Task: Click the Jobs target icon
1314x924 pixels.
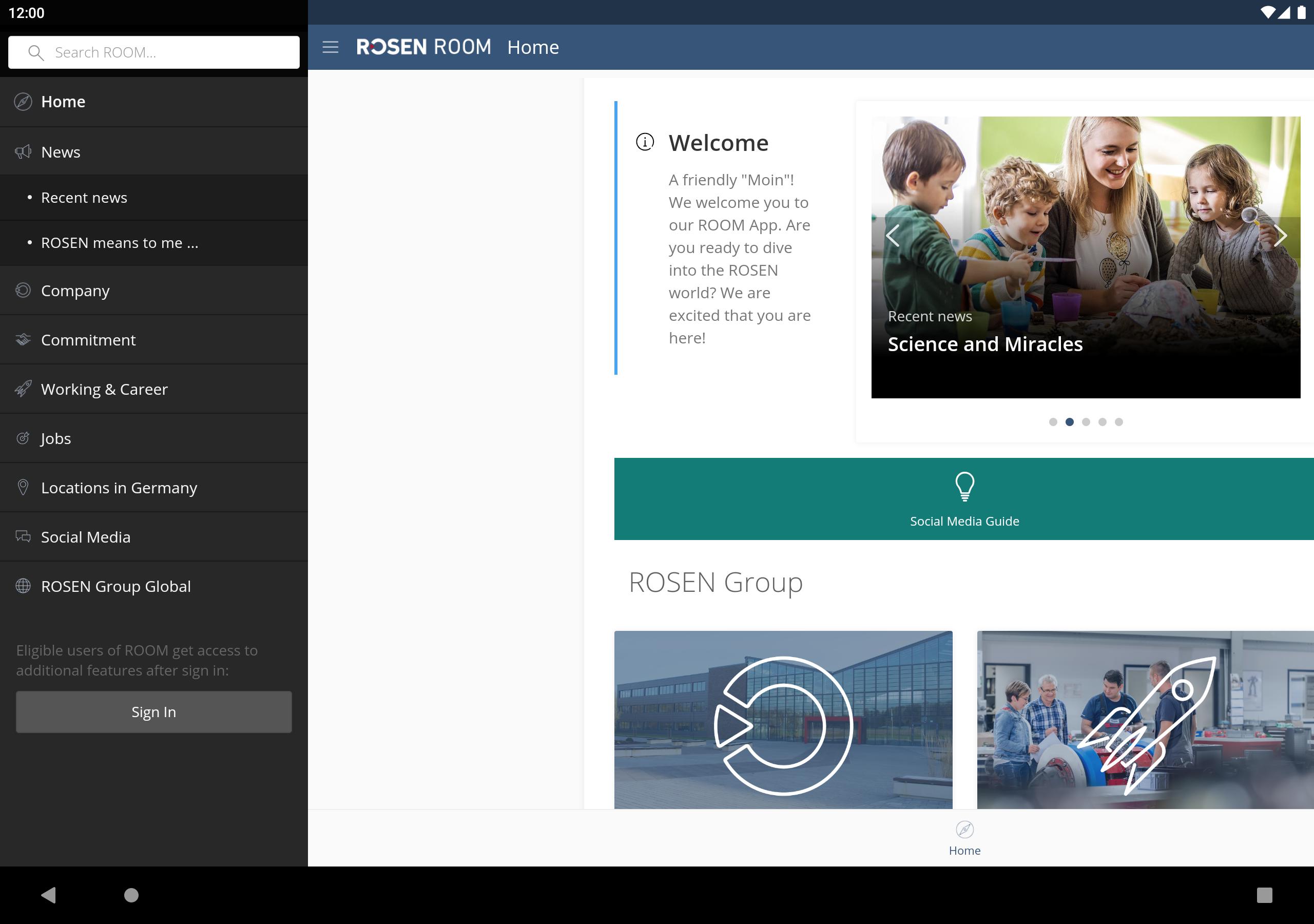Action: 23,438
